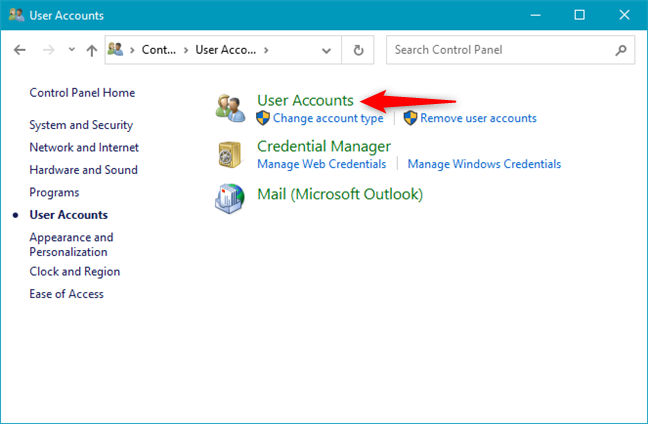This screenshot has width=648, height=424.
Task: Open Remove user accounts link
Action: [478, 118]
